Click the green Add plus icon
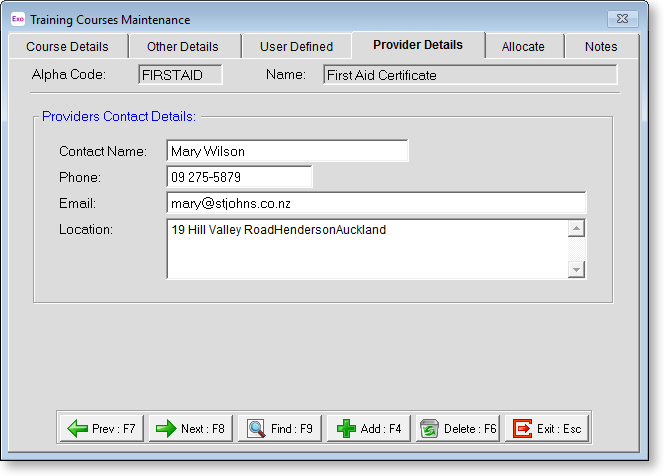 346,429
